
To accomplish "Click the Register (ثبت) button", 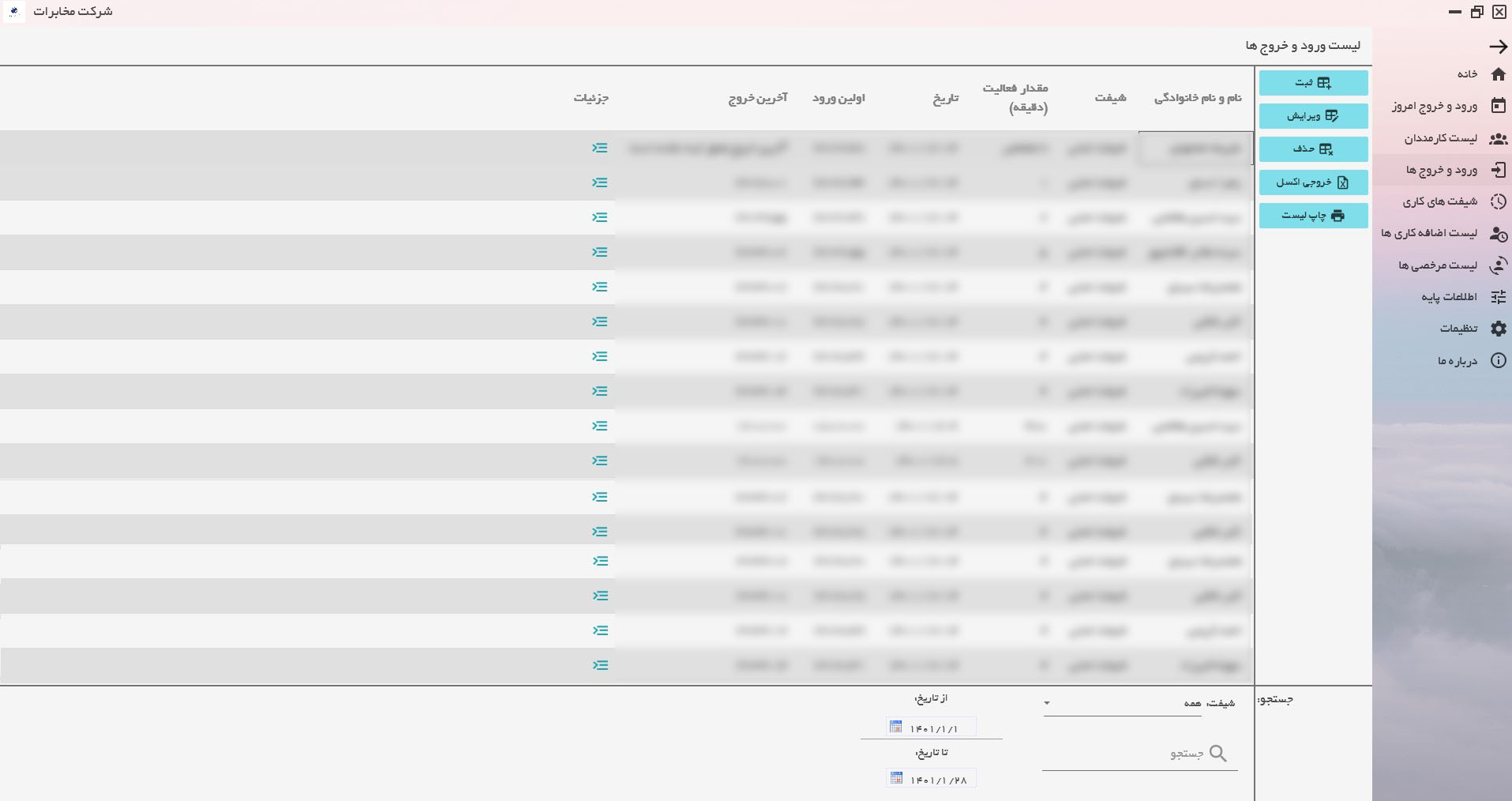I will click(x=1313, y=83).
